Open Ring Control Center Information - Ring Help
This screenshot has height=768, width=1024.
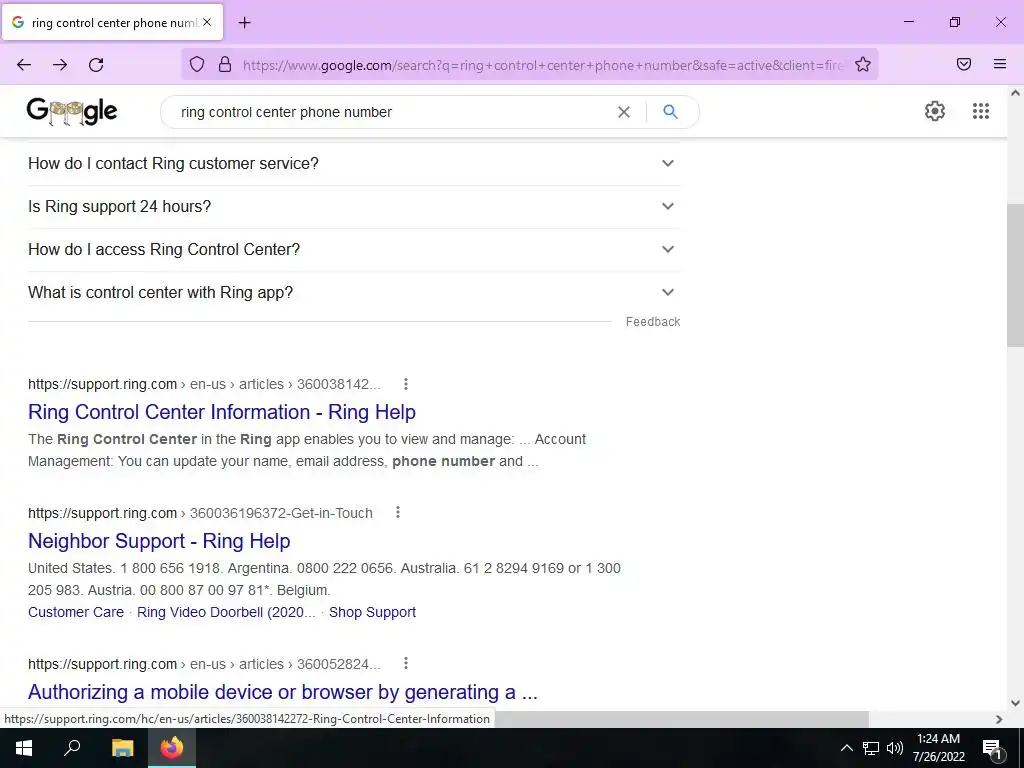point(222,412)
